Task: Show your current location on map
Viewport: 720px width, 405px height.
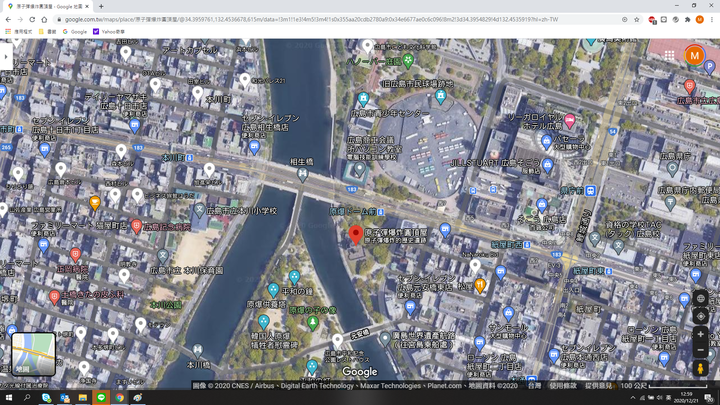Action: click(700, 316)
